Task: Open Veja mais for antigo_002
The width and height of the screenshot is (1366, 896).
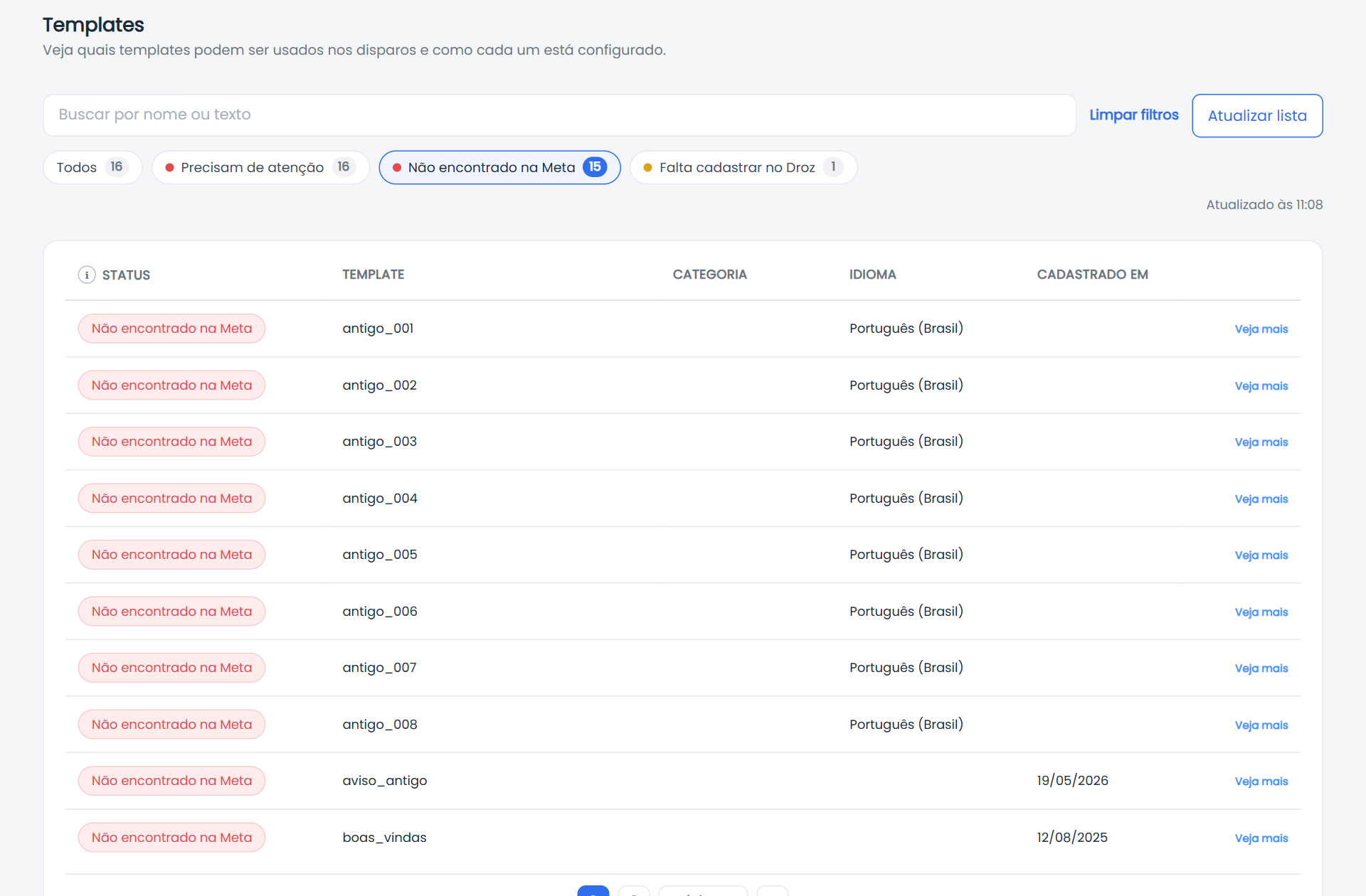Action: point(1261,386)
